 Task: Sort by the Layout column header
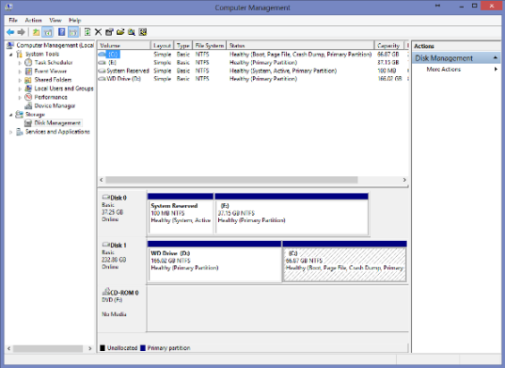pyautogui.click(x=162, y=45)
